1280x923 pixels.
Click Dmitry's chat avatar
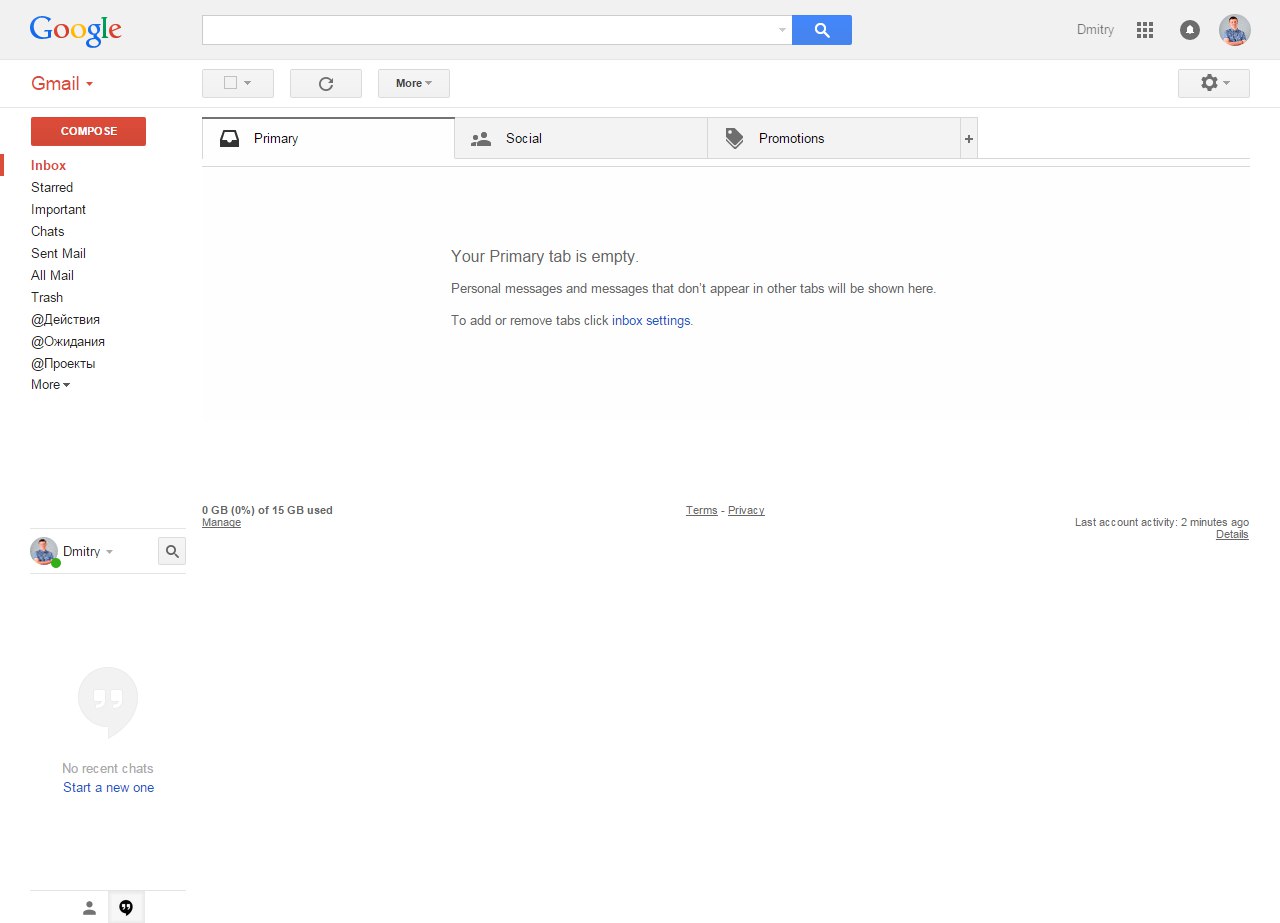[x=44, y=551]
